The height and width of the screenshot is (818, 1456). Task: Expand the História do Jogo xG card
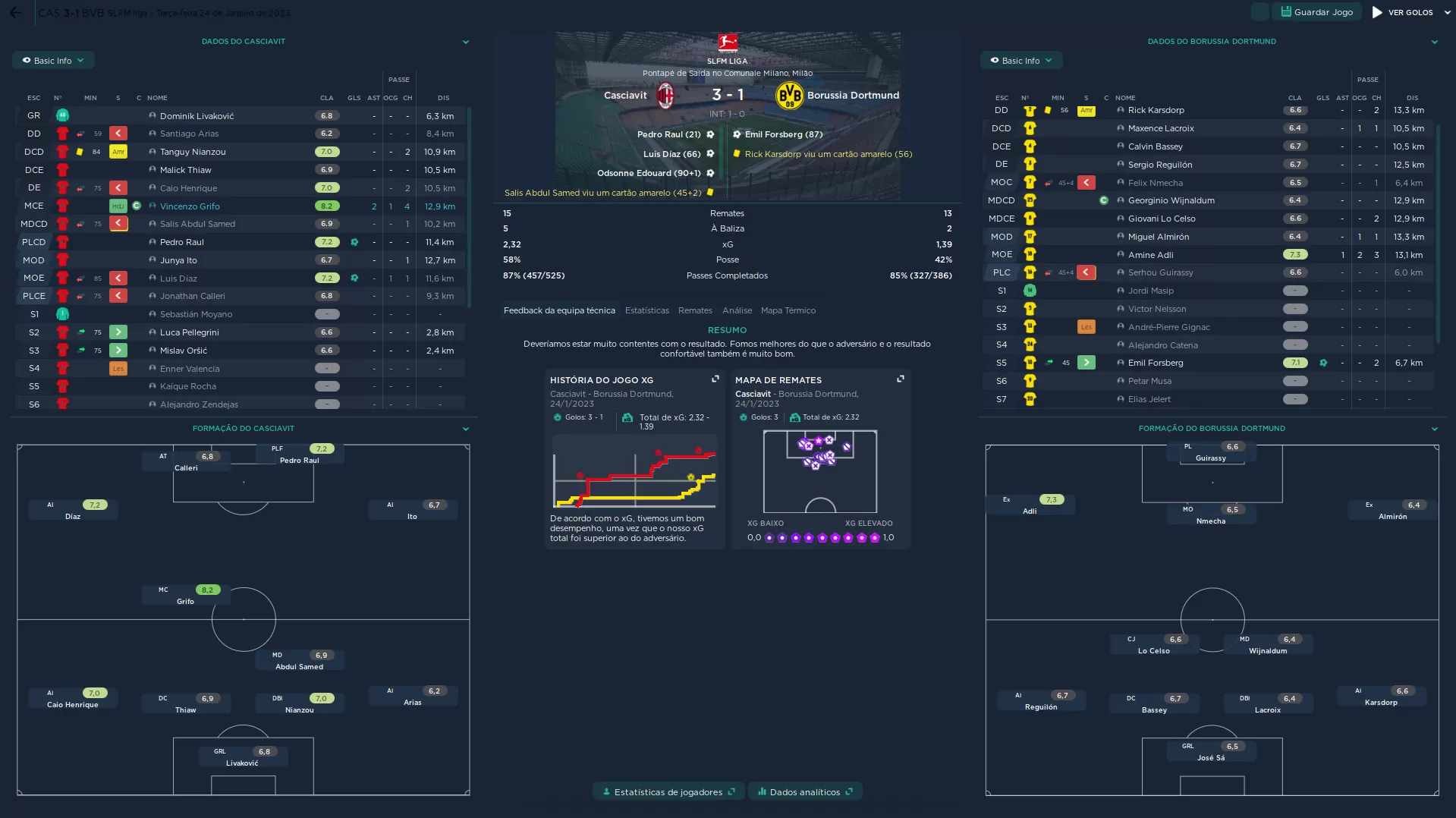point(715,379)
